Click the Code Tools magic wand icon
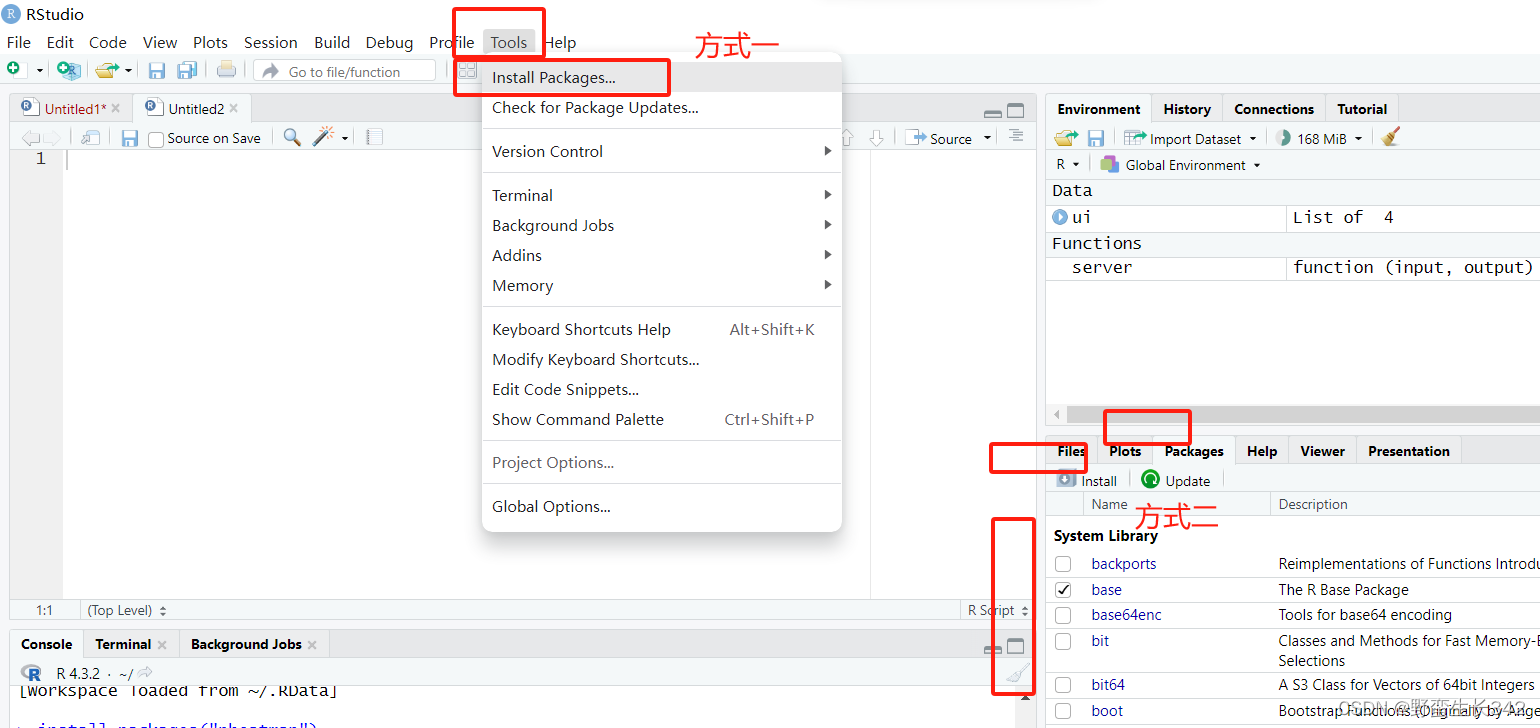 pos(323,137)
